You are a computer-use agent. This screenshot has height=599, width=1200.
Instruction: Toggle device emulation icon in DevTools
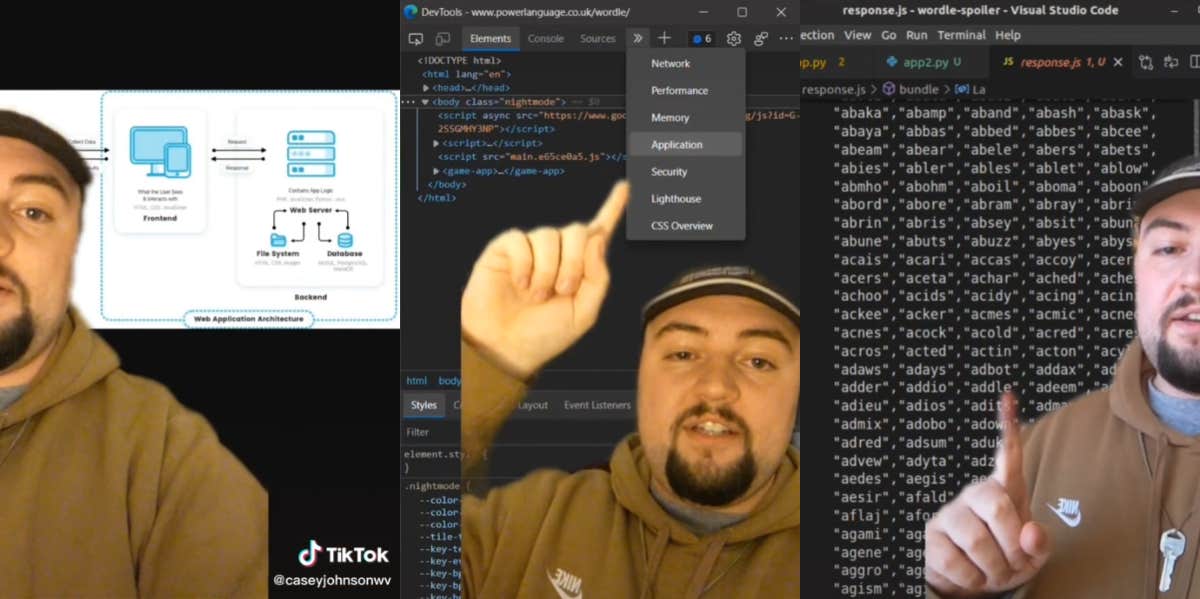(x=443, y=39)
